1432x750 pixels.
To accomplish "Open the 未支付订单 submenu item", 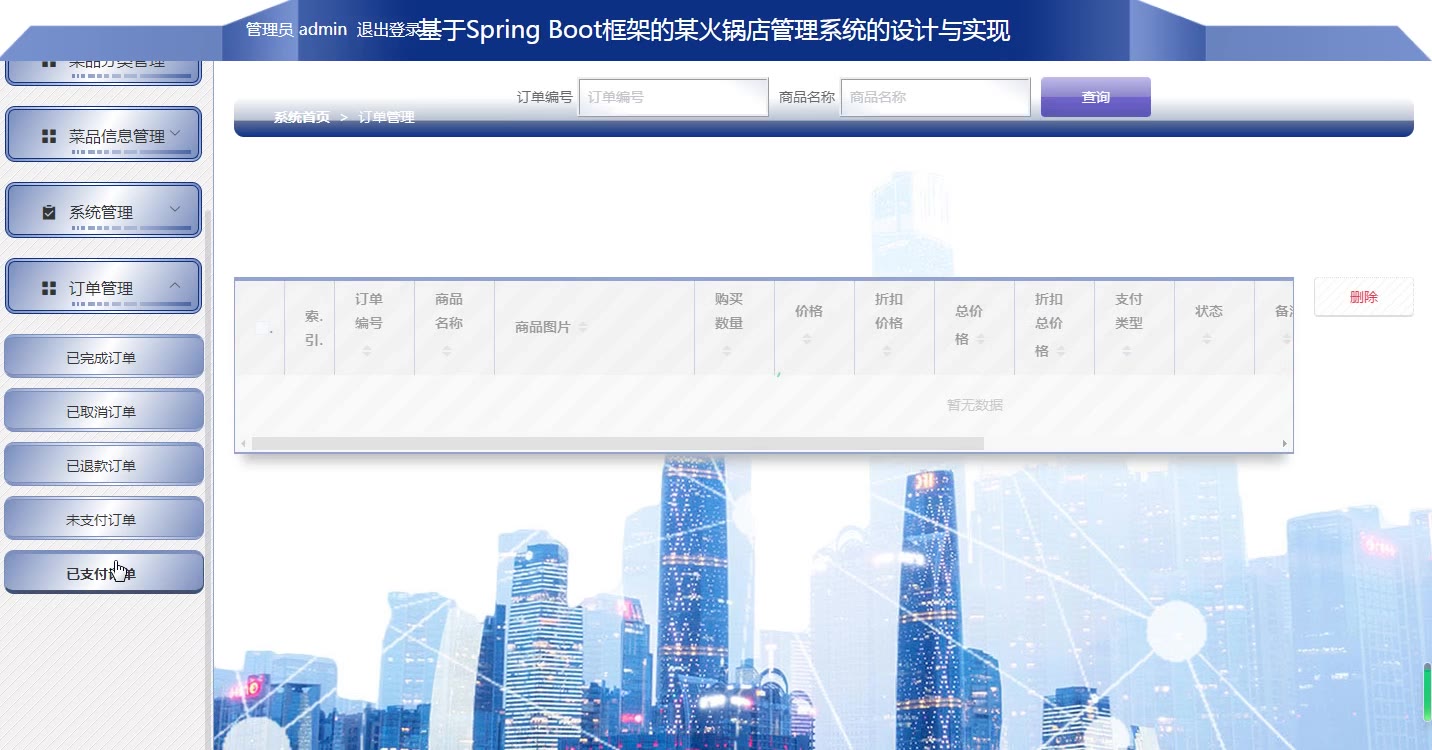I will (104, 519).
